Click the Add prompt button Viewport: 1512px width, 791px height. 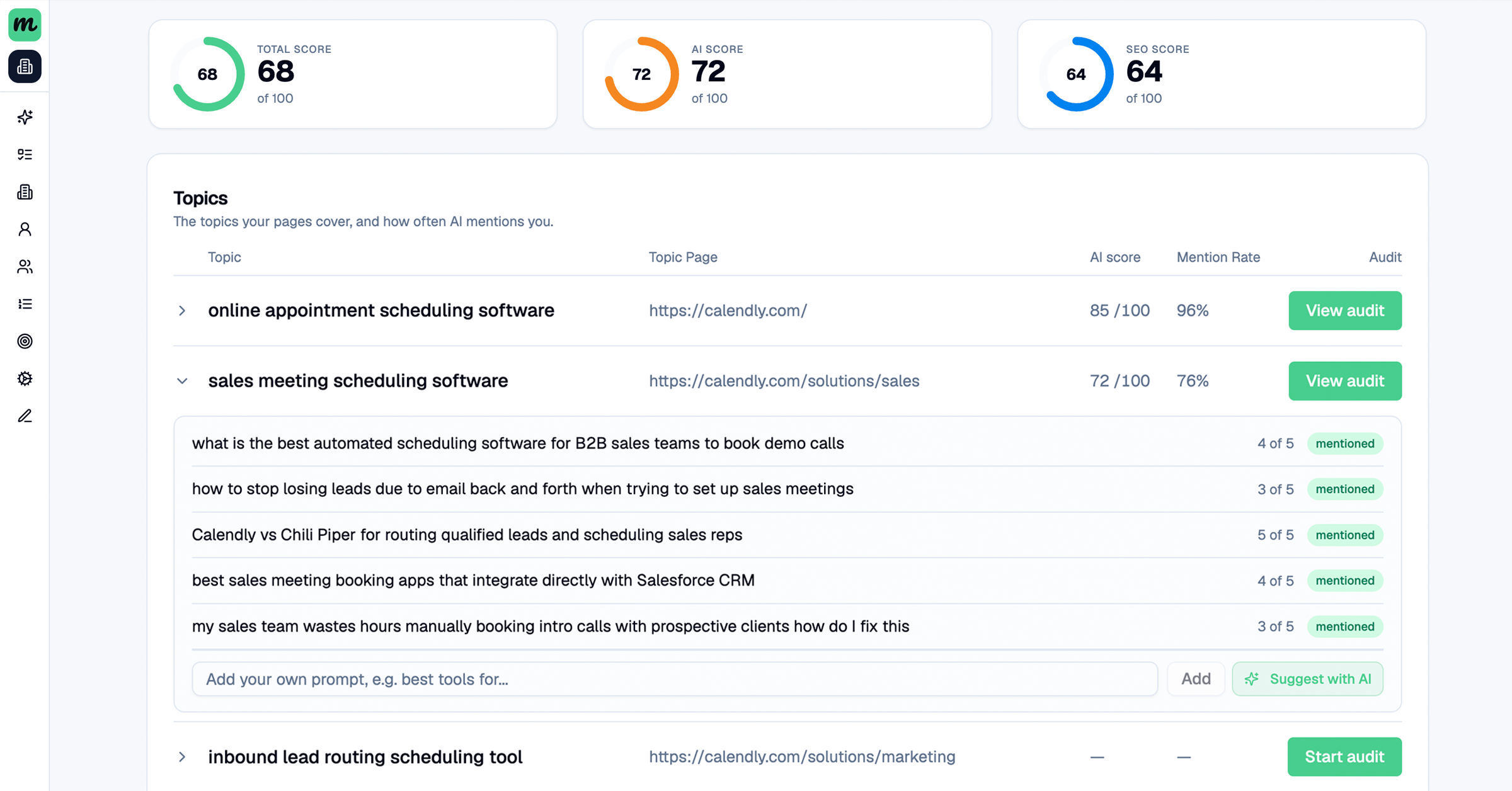[x=1196, y=679]
